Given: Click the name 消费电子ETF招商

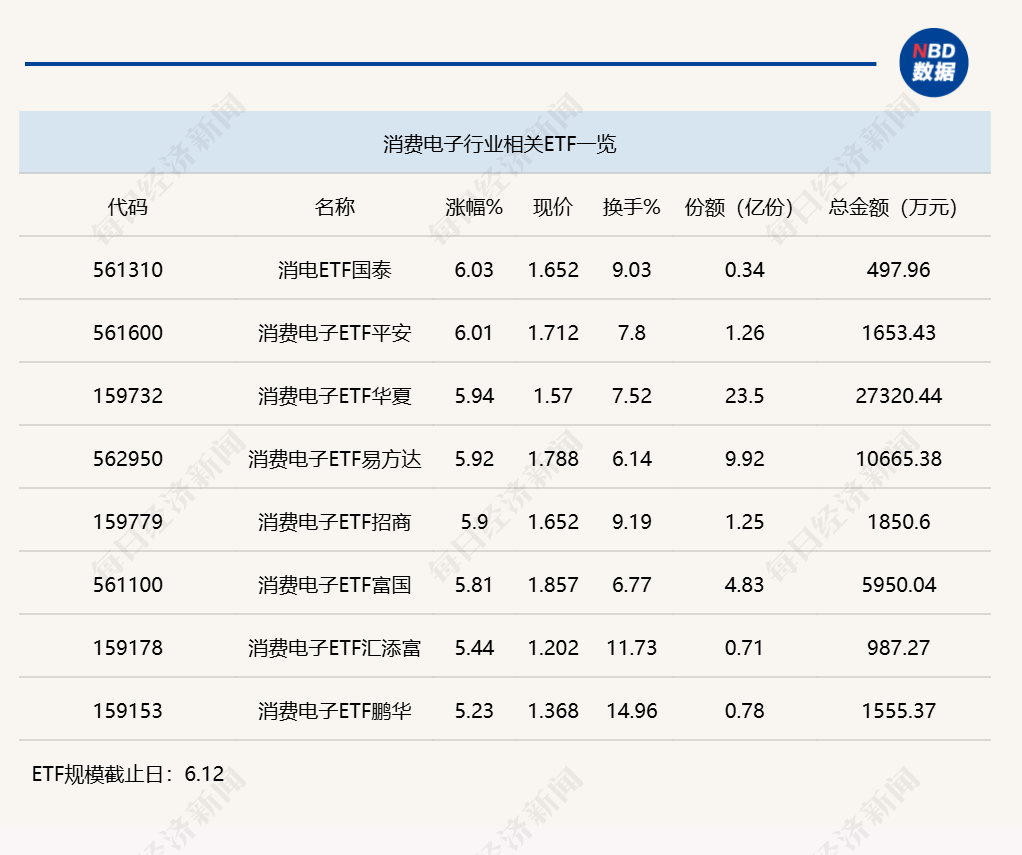Looking at the screenshot, I should [x=334, y=522].
